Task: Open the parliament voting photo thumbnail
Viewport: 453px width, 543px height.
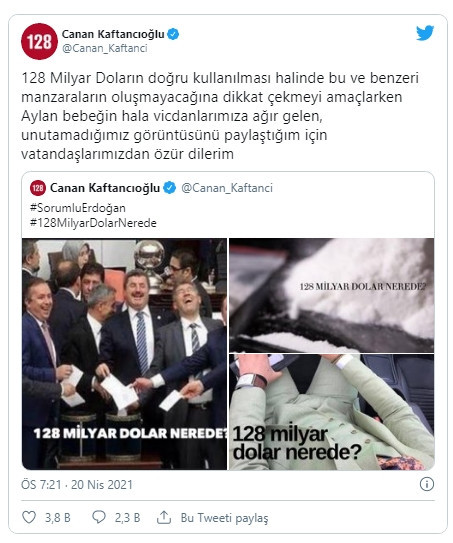Action: (x=125, y=354)
